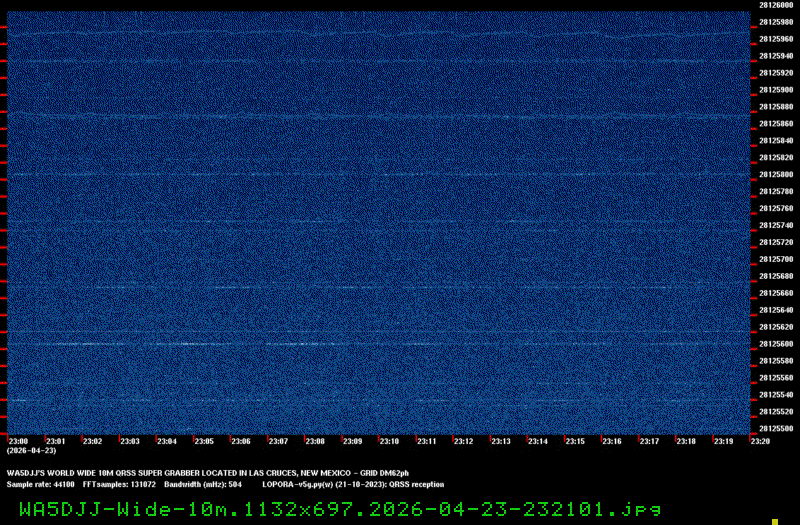800x525 pixels.
Task: Click the 28125620 frequency label
Action: (776, 327)
